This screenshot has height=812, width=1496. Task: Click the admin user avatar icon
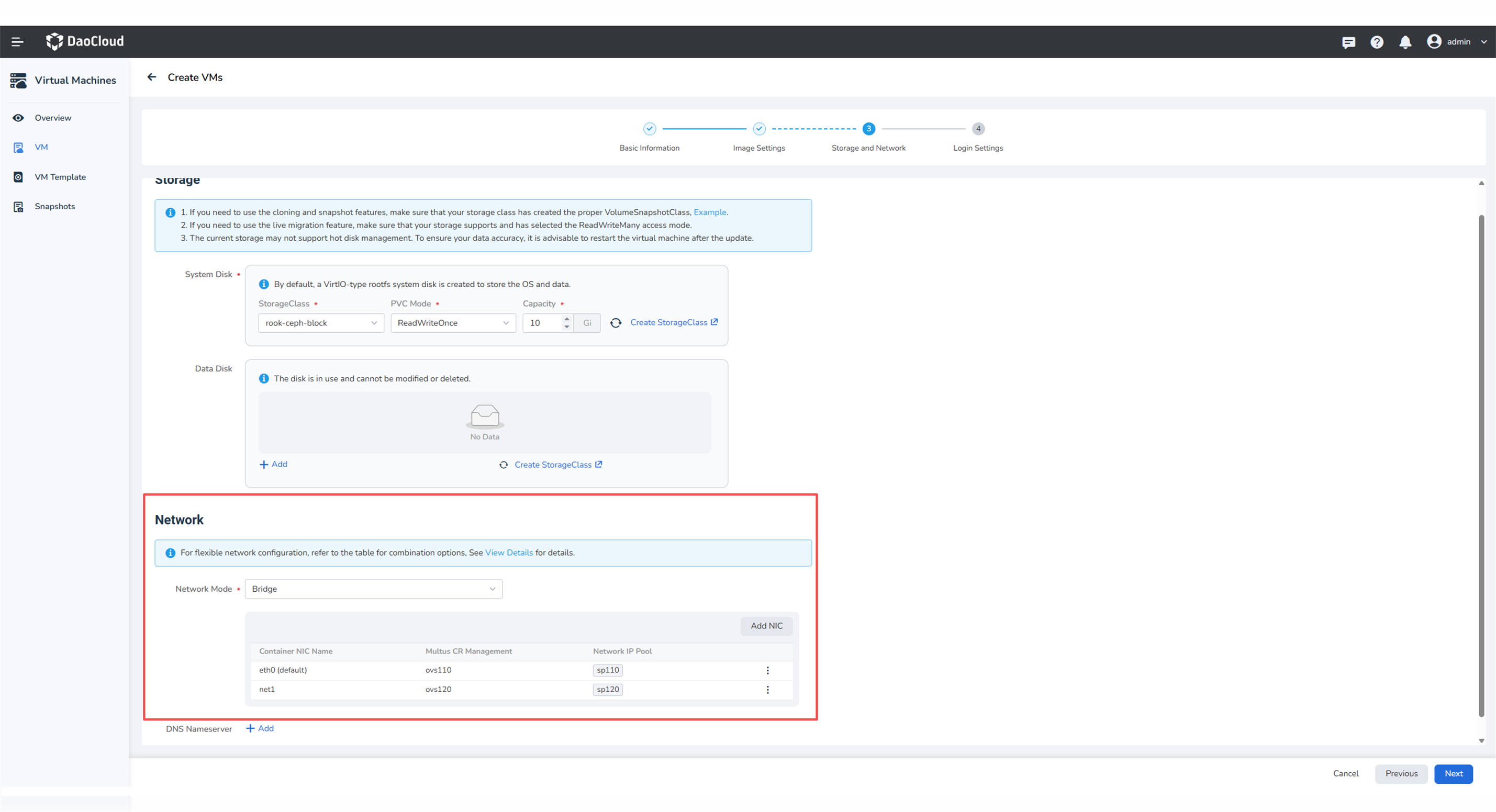click(x=1434, y=41)
